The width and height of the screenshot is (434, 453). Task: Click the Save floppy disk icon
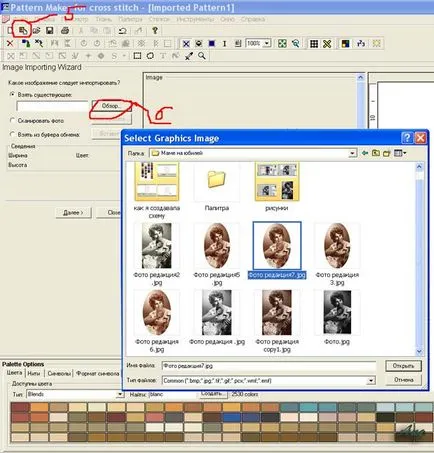[x=50, y=31]
